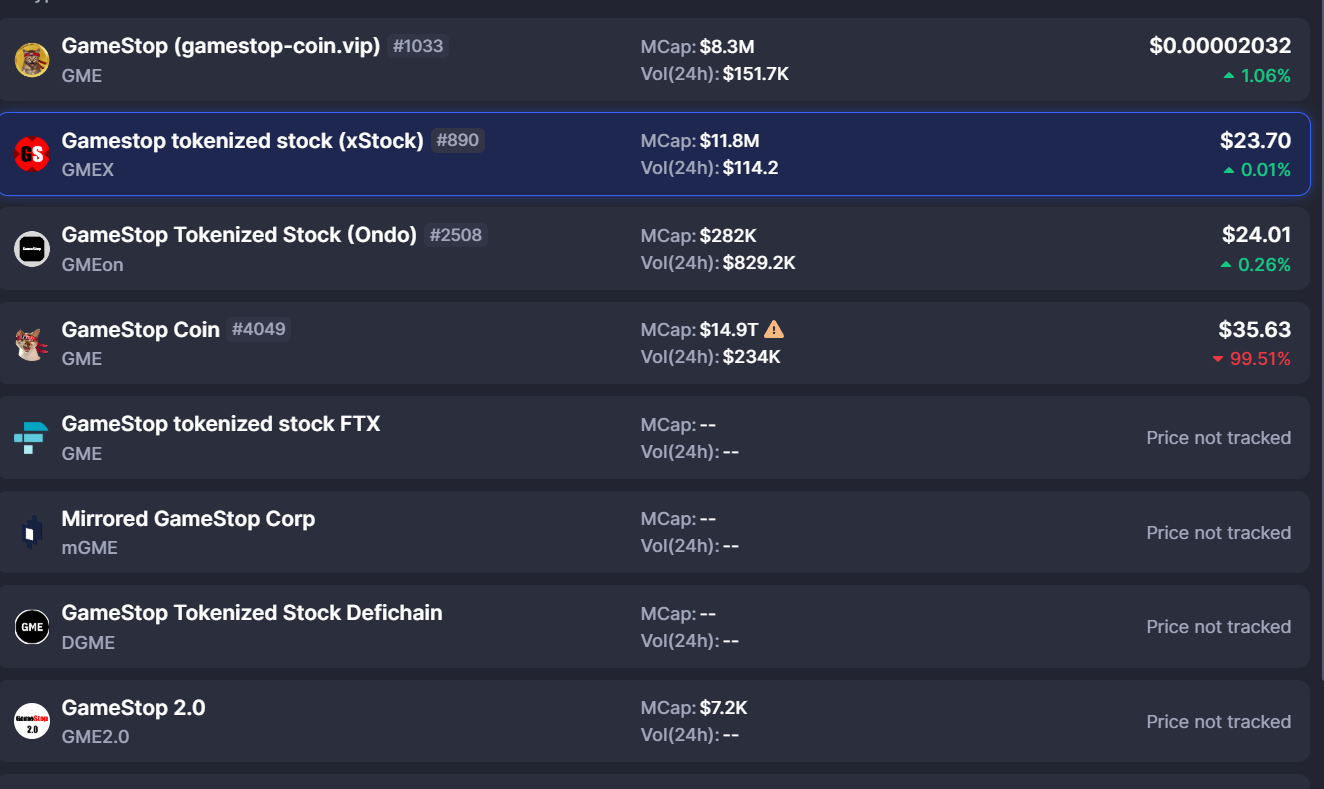Click the Vol(24h) $829.2K value
The image size is (1324, 789).
click(x=759, y=262)
